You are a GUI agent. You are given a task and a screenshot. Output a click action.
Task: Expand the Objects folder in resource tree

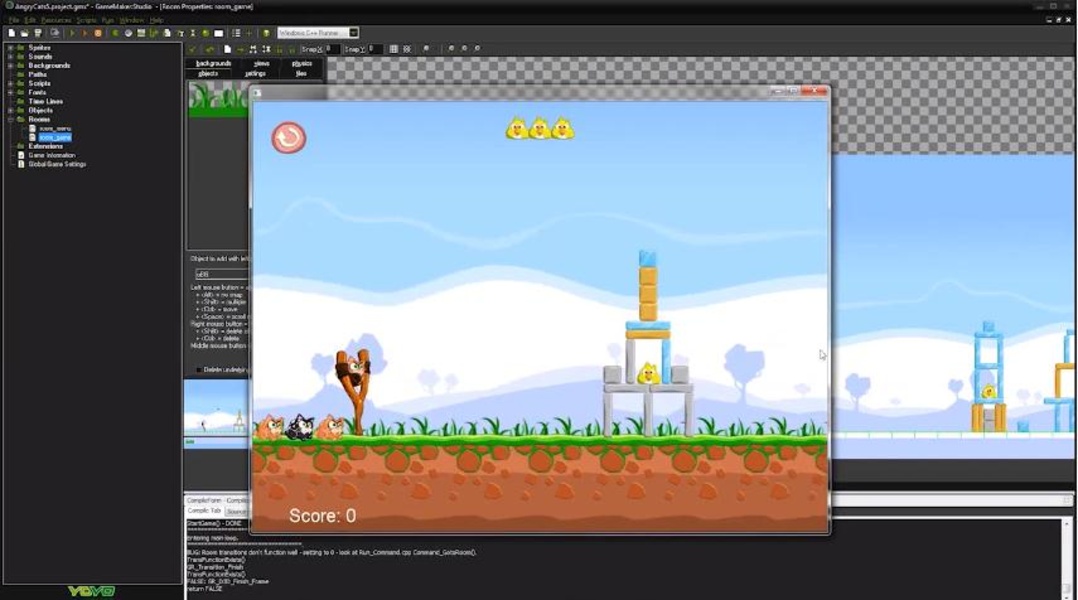tap(10, 110)
